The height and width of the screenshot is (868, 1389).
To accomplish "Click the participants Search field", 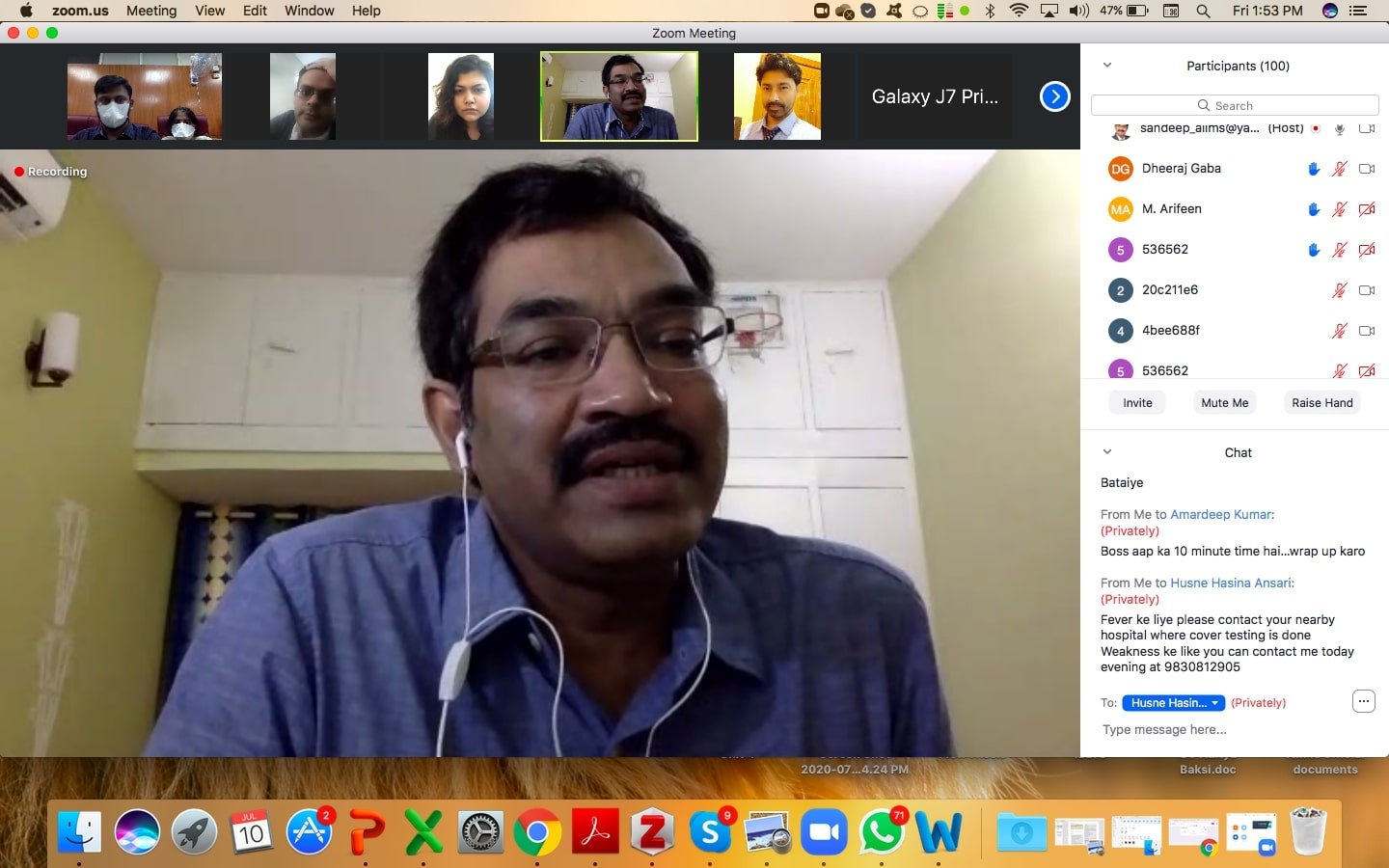I will click(1235, 105).
